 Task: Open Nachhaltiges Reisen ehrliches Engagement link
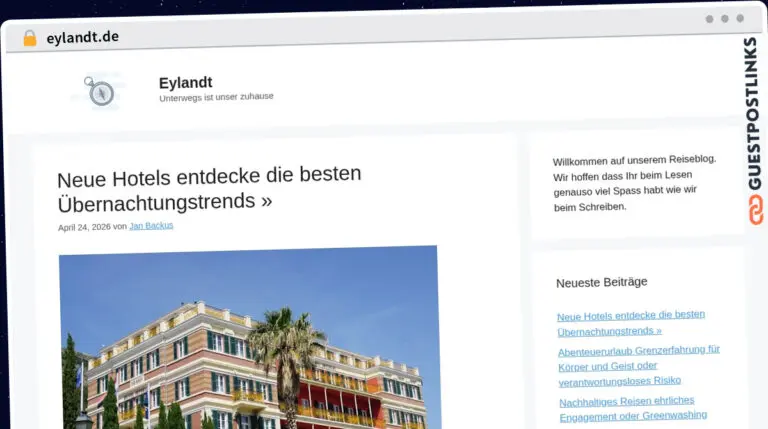pos(633,408)
